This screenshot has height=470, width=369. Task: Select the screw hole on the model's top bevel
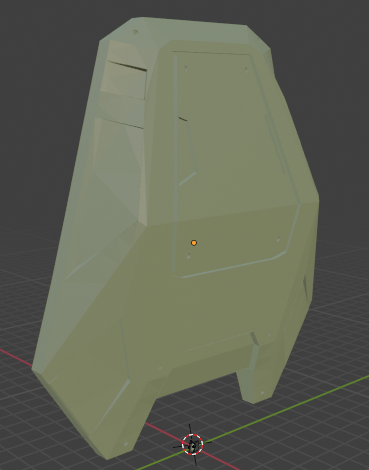135,32
